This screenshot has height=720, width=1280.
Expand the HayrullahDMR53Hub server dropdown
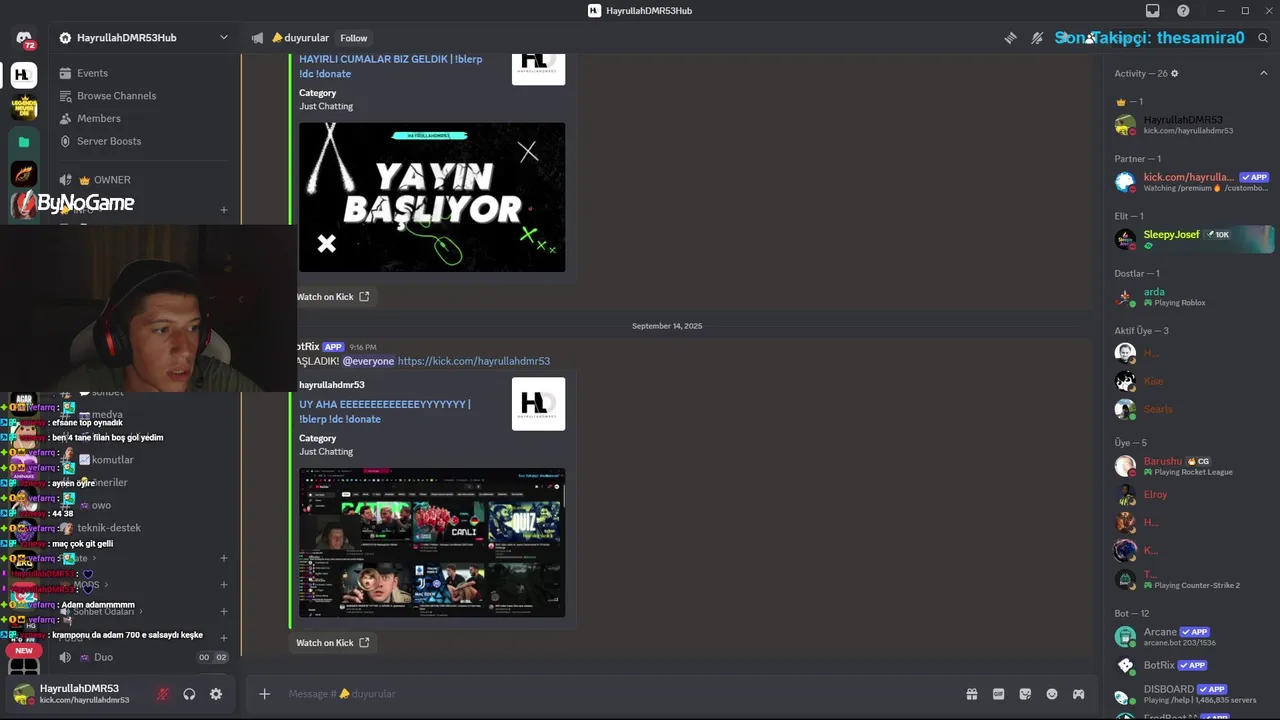pyautogui.click(x=224, y=38)
